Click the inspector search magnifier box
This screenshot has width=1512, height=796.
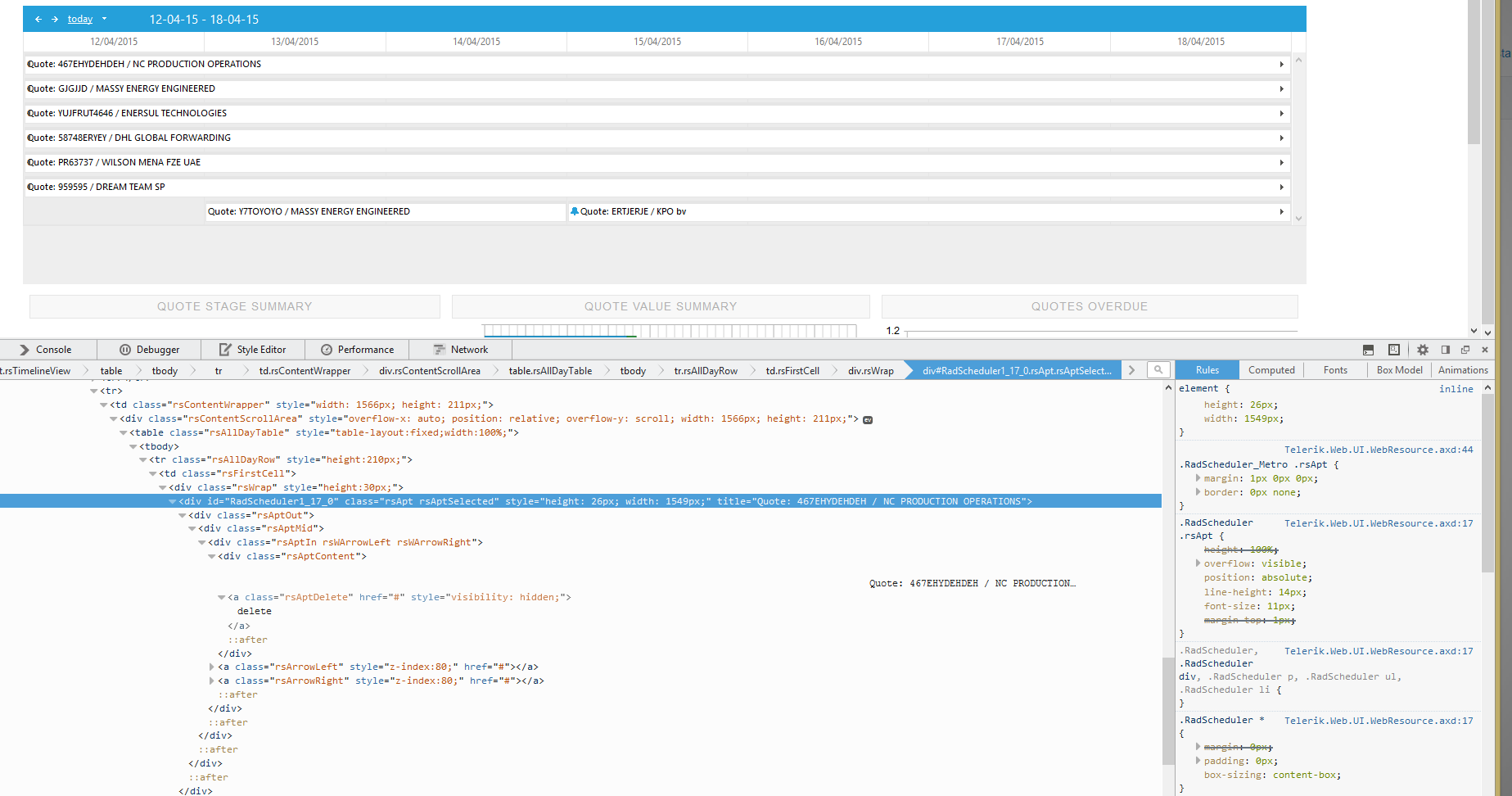point(1158,370)
